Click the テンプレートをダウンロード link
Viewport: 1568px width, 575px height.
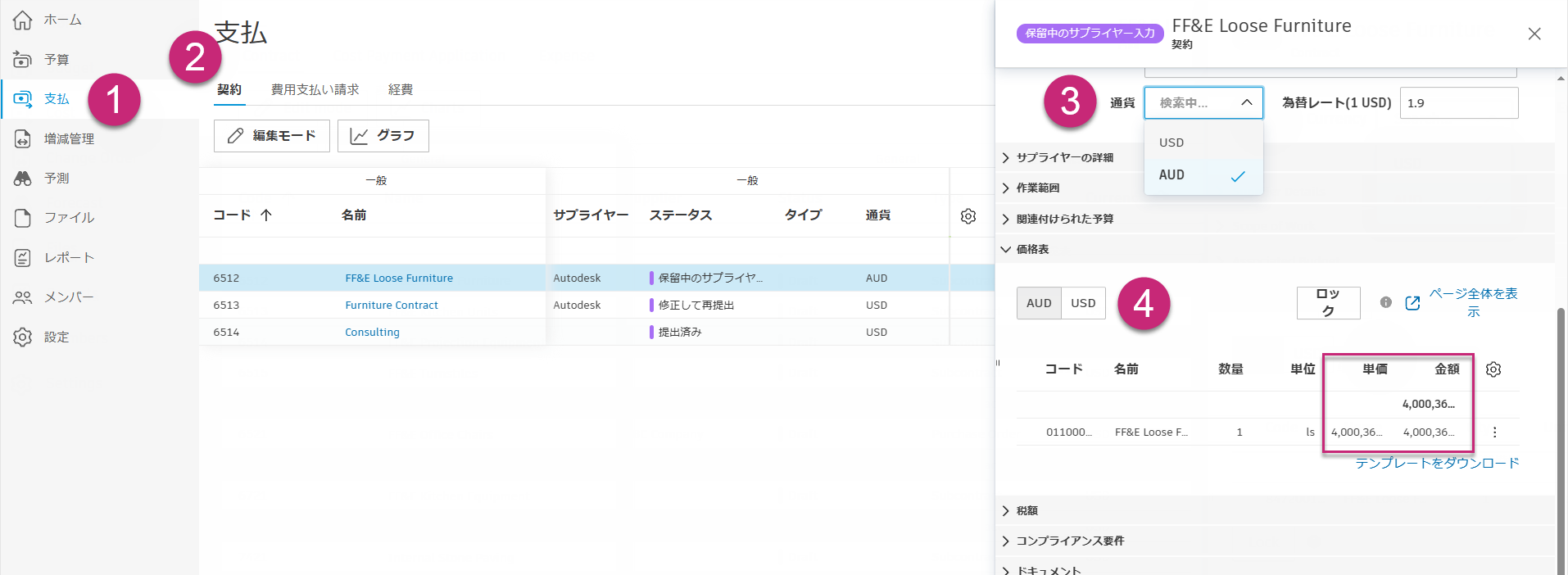[1437, 463]
